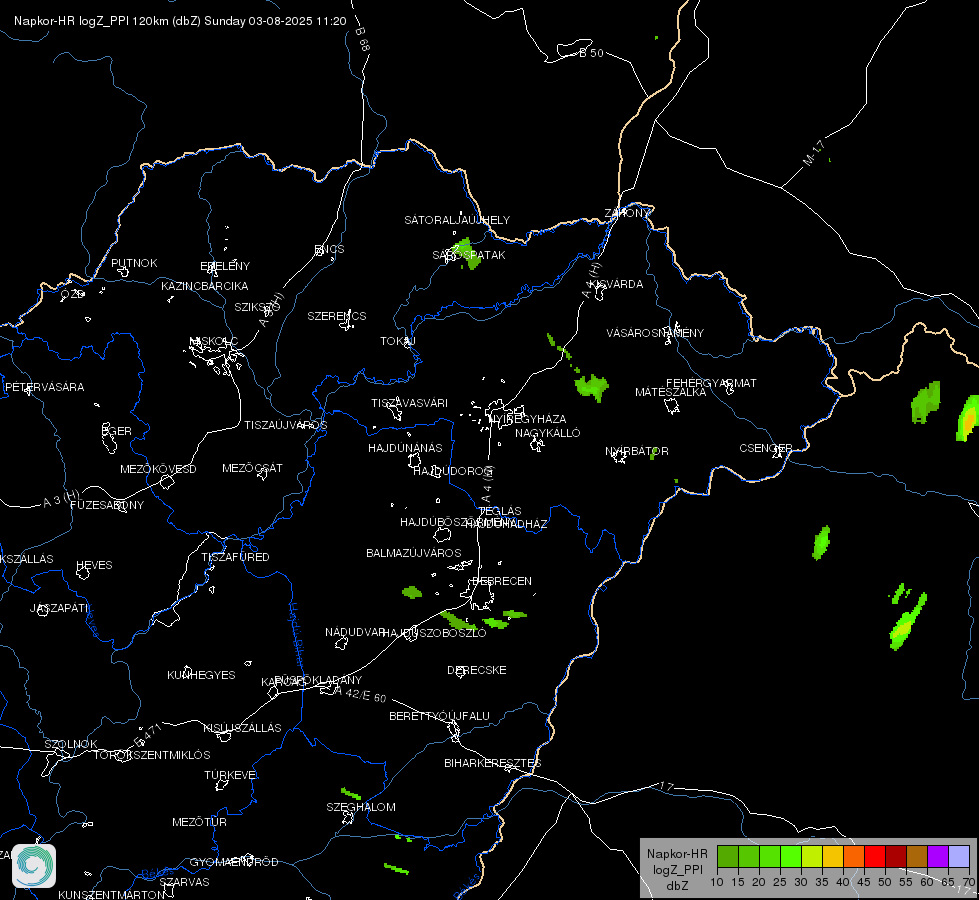979x900 pixels.
Task: Click the 'dbZ' unit label in legend
Action: (x=677, y=886)
